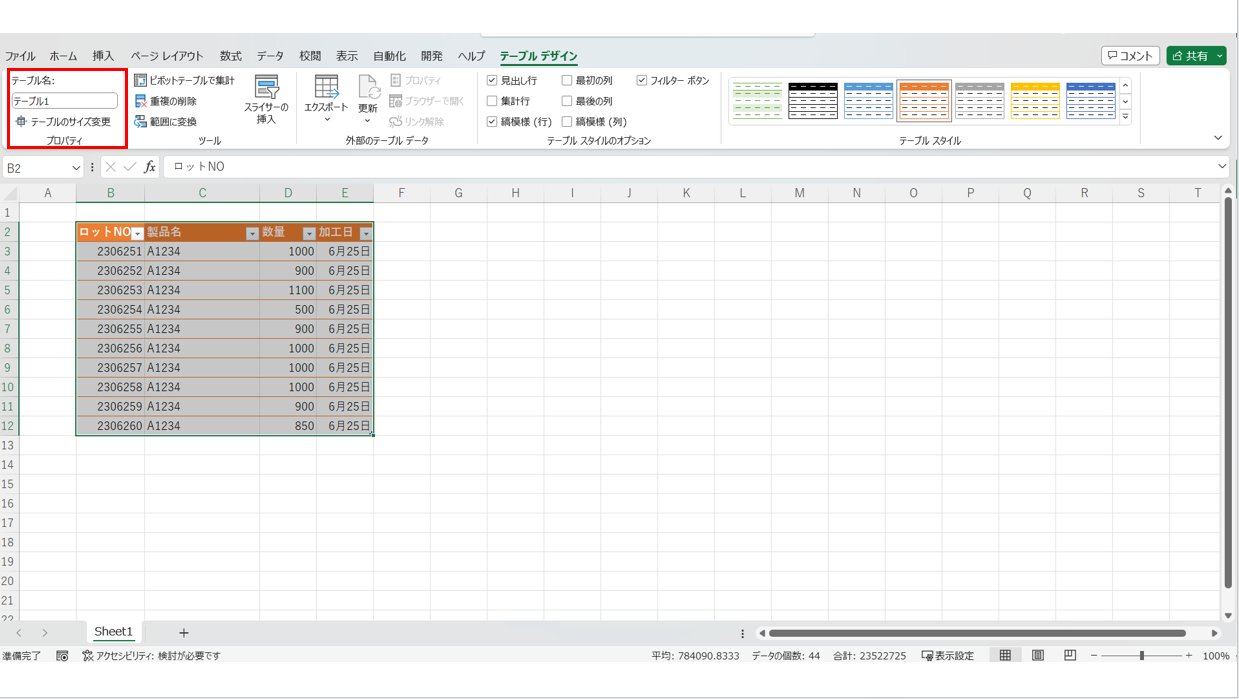
Task: Select the gray table style thumbnail
Action: (x=979, y=100)
